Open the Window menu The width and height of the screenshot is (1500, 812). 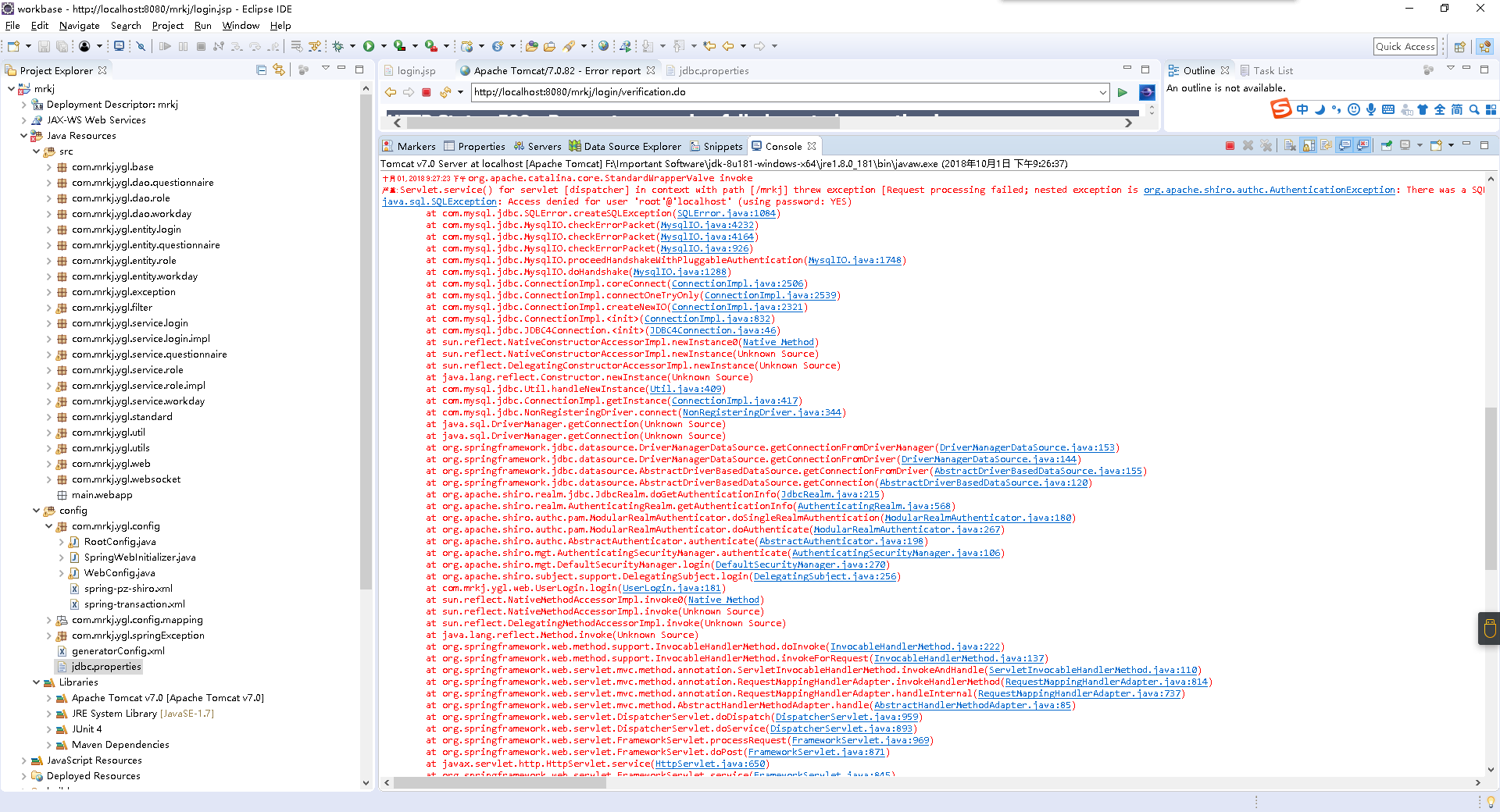coord(241,26)
